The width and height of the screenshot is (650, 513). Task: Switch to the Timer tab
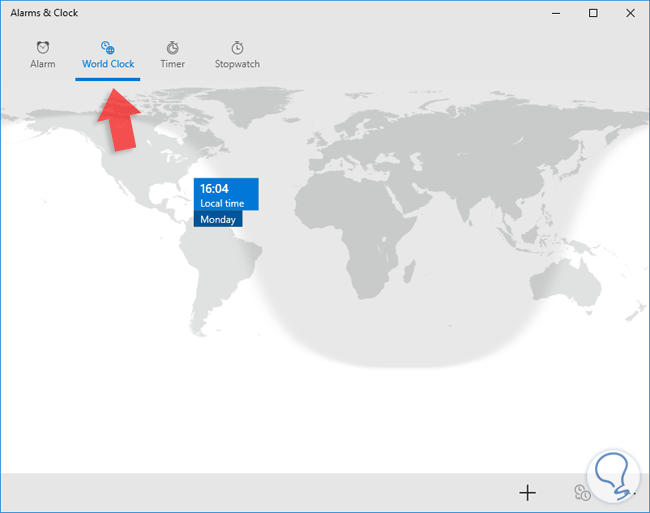(172, 55)
